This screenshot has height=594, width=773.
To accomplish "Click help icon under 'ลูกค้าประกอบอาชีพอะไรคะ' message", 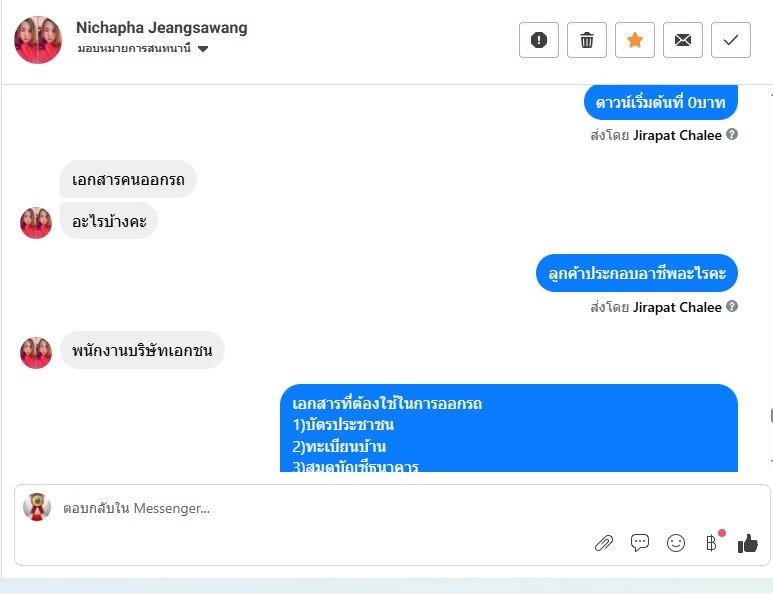I will (732, 306).
